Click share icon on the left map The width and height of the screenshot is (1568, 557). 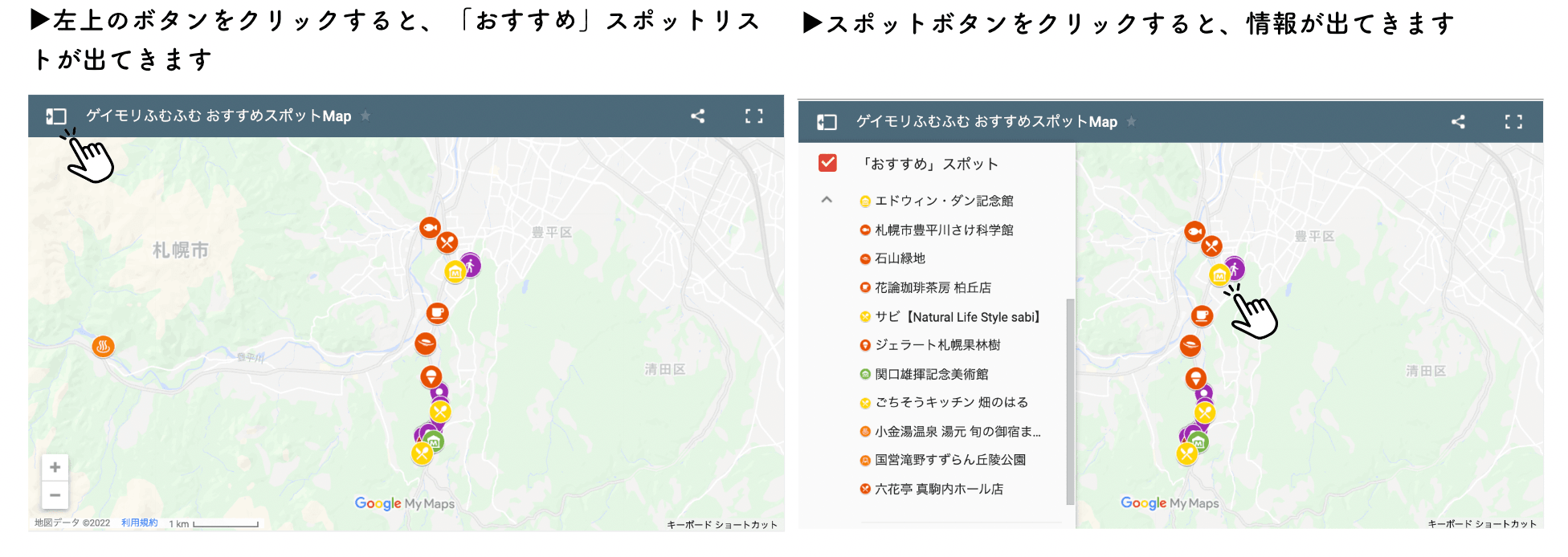(x=697, y=116)
